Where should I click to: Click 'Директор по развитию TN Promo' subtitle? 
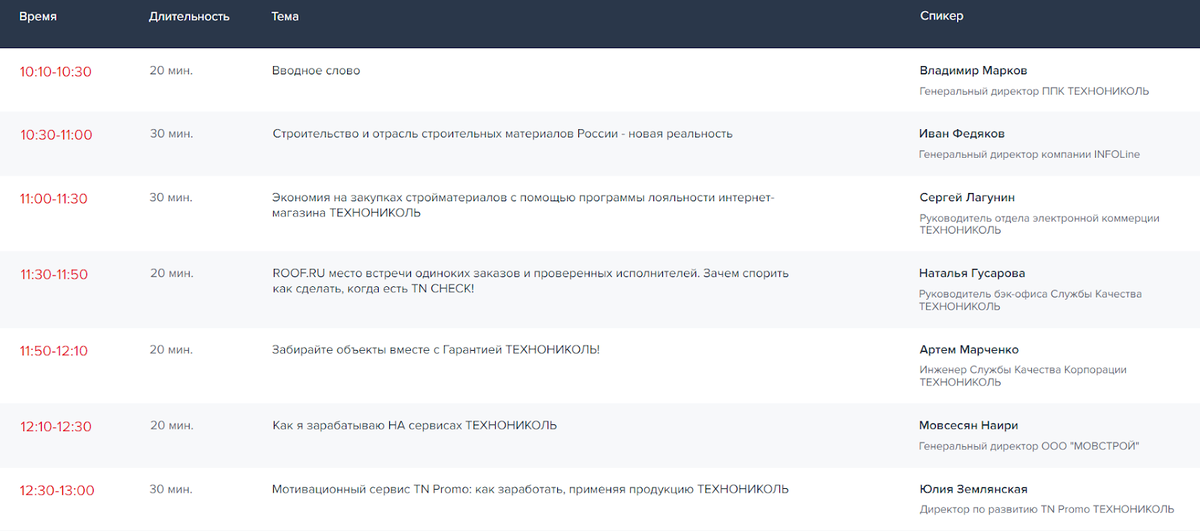pyautogui.click(x=1047, y=510)
